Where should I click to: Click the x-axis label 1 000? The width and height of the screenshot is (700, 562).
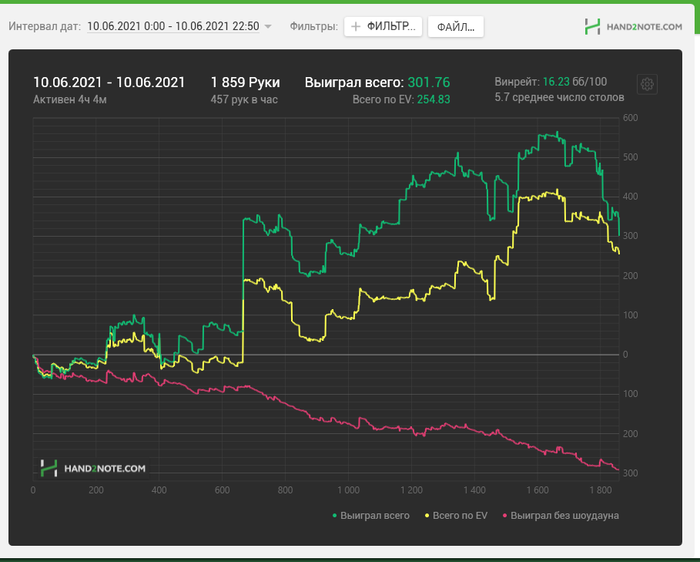pyautogui.click(x=348, y=490)
